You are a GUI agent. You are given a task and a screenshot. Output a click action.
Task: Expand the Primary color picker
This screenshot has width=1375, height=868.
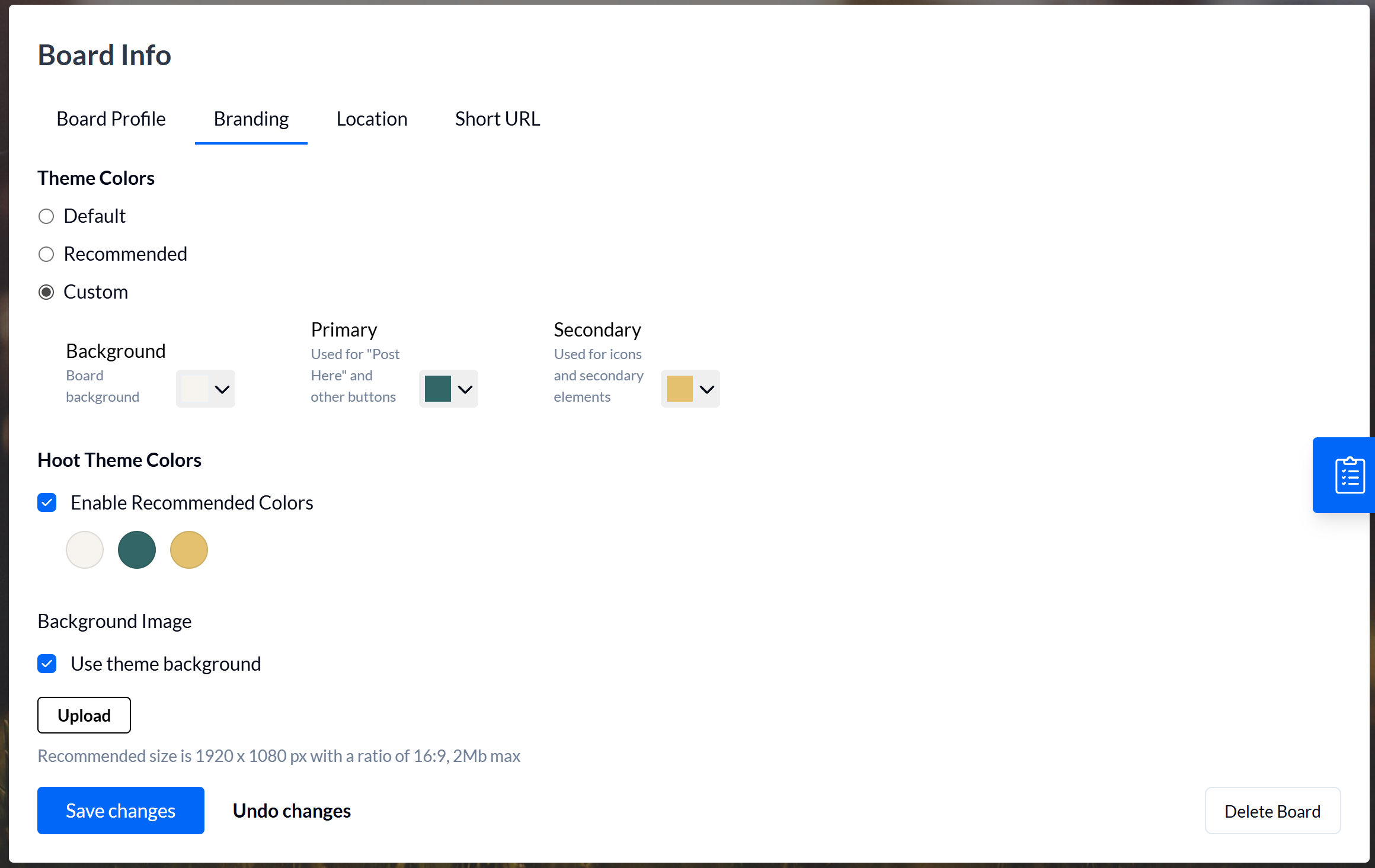pos(448,389)
